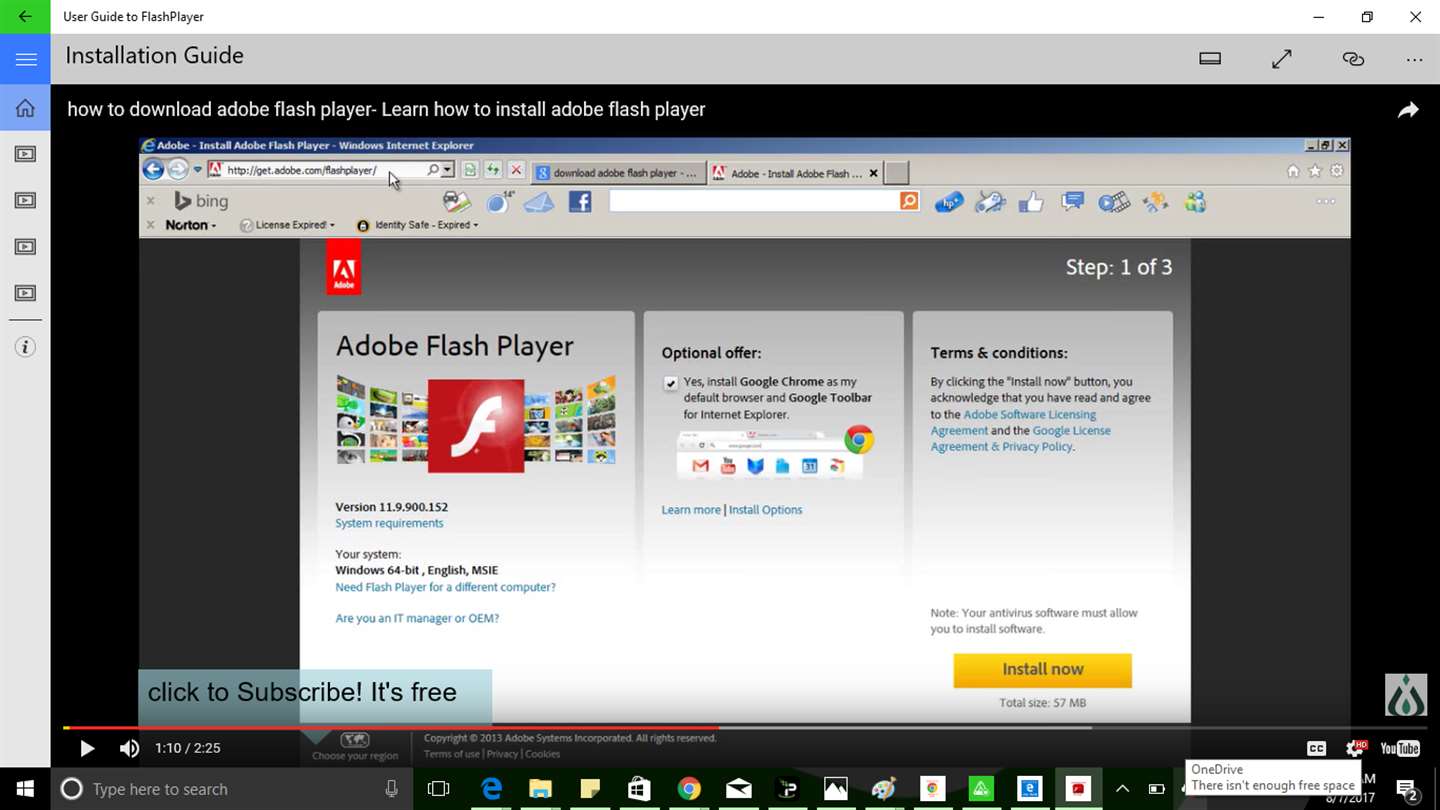Open the License Expired dropdown

[288, 225]
